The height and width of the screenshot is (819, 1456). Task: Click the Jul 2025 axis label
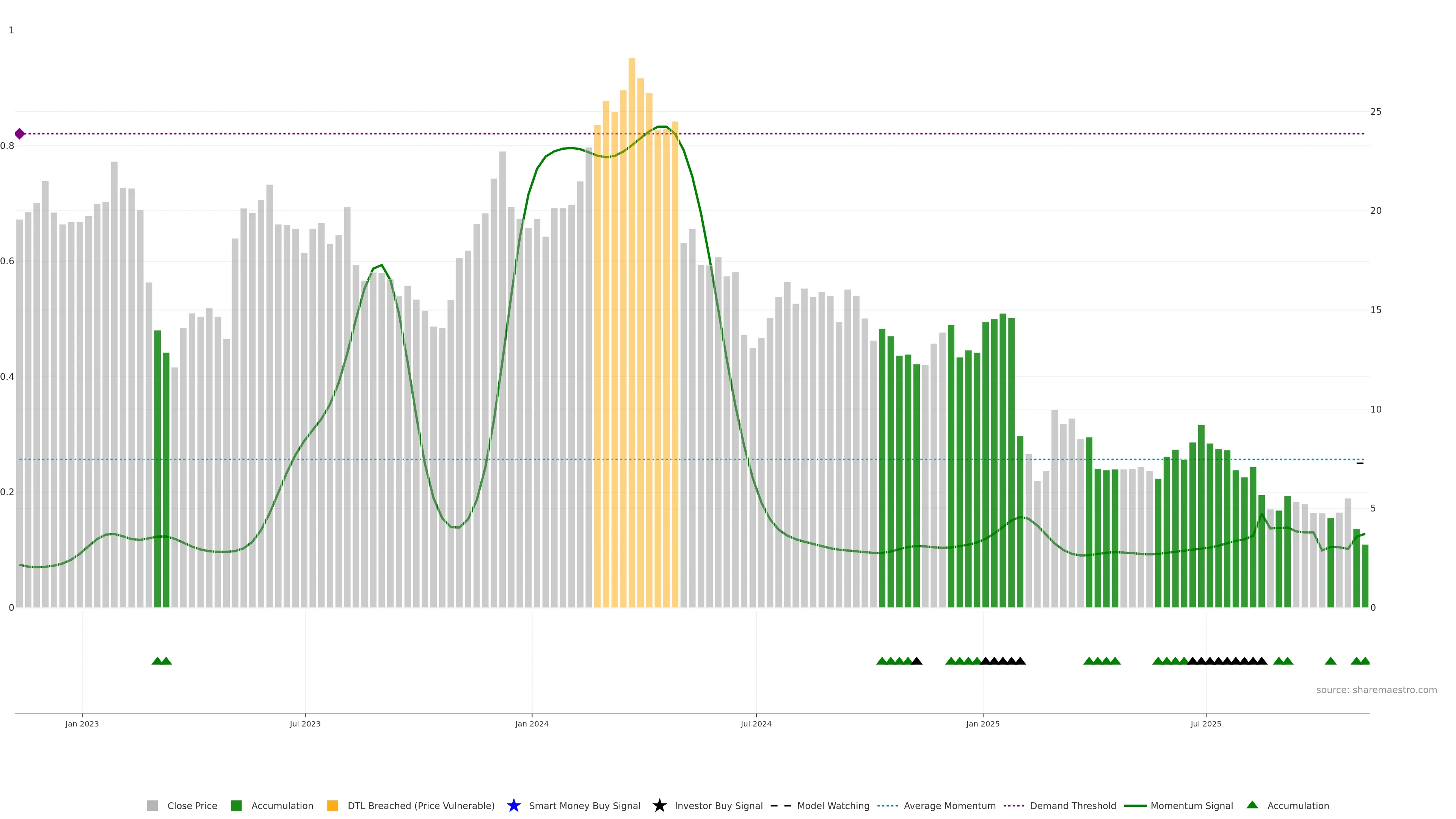tap(1206, 723)
